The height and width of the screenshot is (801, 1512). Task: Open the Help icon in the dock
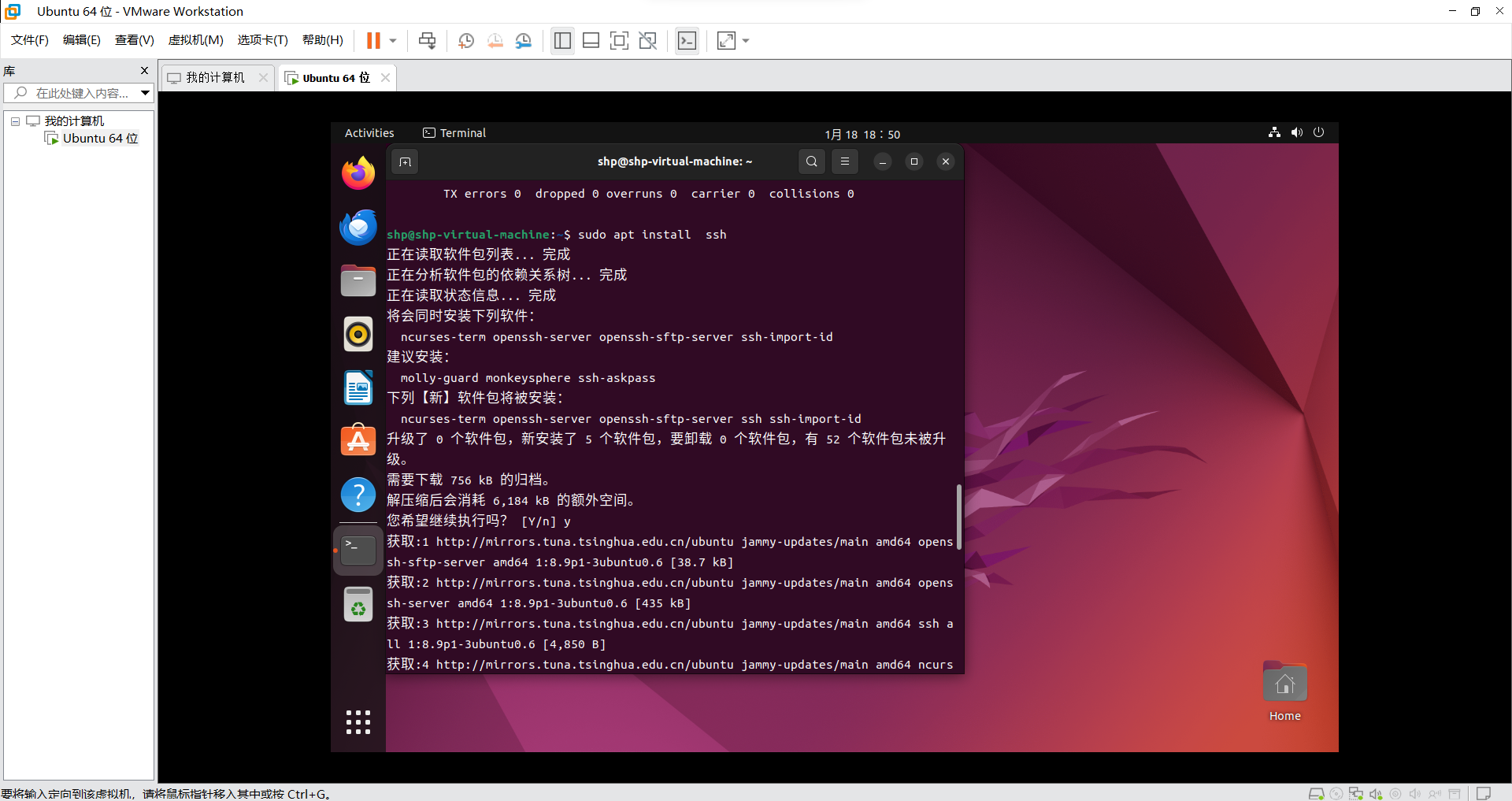point(358,495)
